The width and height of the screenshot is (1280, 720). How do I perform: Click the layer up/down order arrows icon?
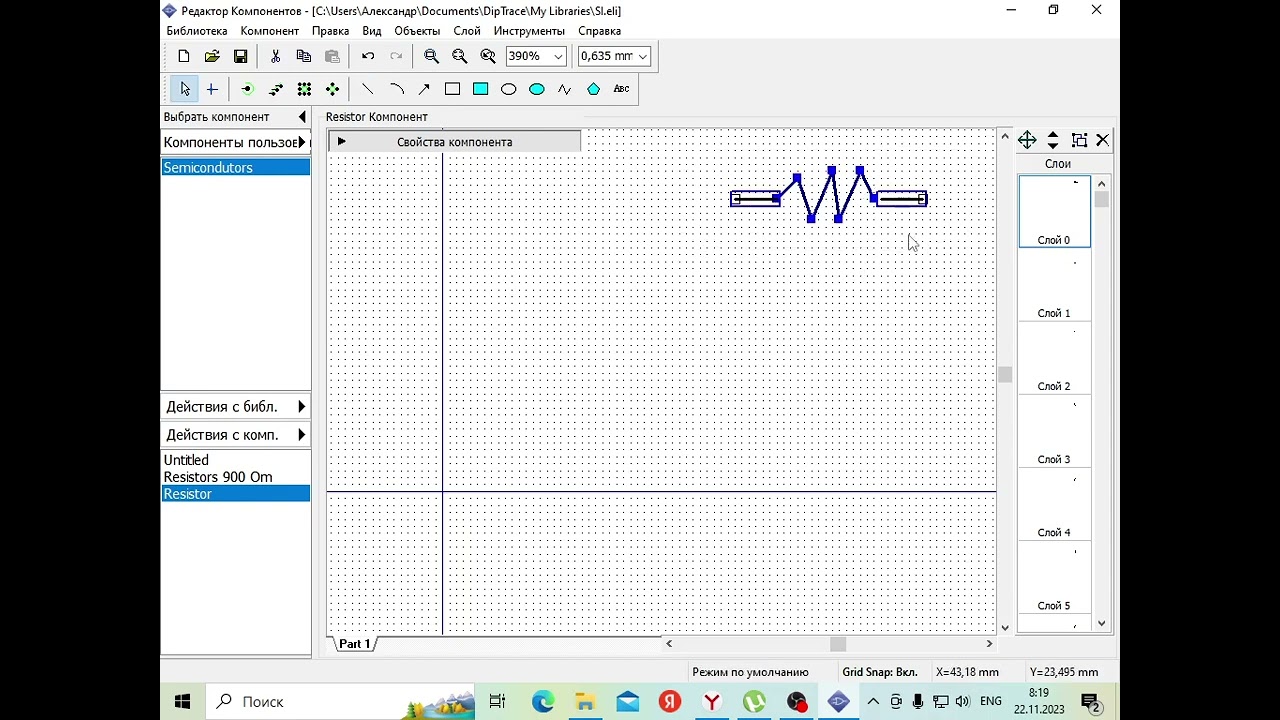click(1052, 140)
